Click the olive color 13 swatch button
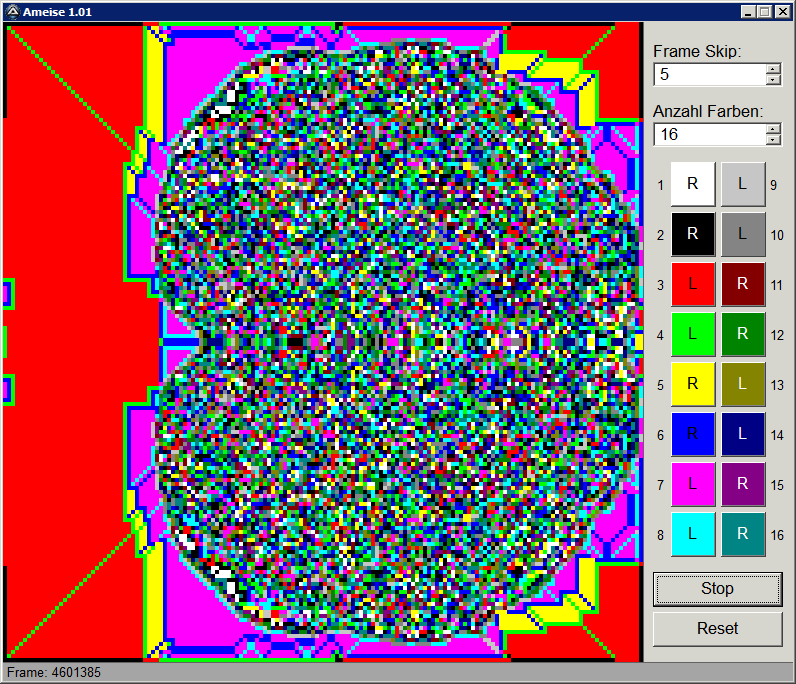 [743, 384]
